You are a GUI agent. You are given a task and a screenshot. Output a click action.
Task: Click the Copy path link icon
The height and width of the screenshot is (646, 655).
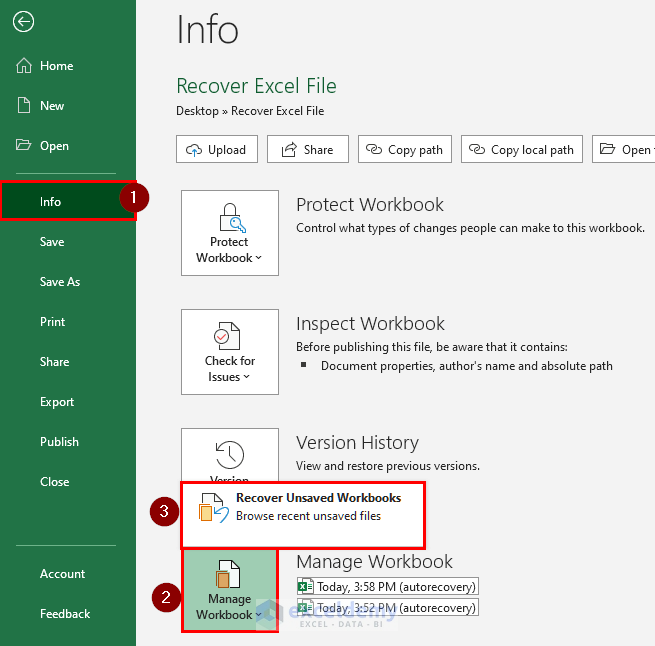[x=374, y=150]
